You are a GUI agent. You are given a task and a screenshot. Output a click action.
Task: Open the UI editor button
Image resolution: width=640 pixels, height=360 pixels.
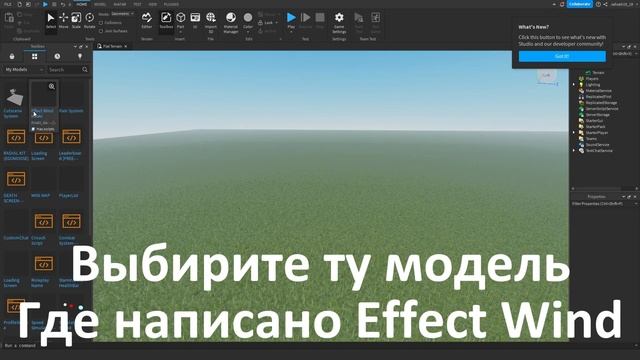coord(195,21)
